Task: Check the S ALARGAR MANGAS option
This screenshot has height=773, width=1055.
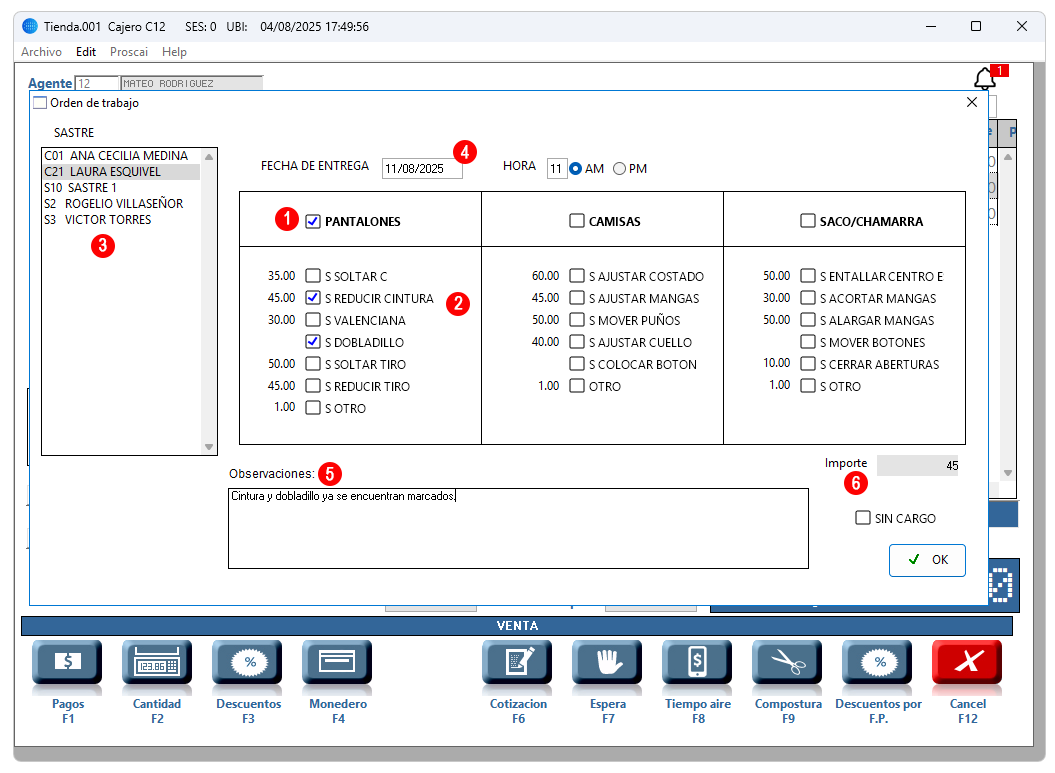Action: click(x=807, y=320)
